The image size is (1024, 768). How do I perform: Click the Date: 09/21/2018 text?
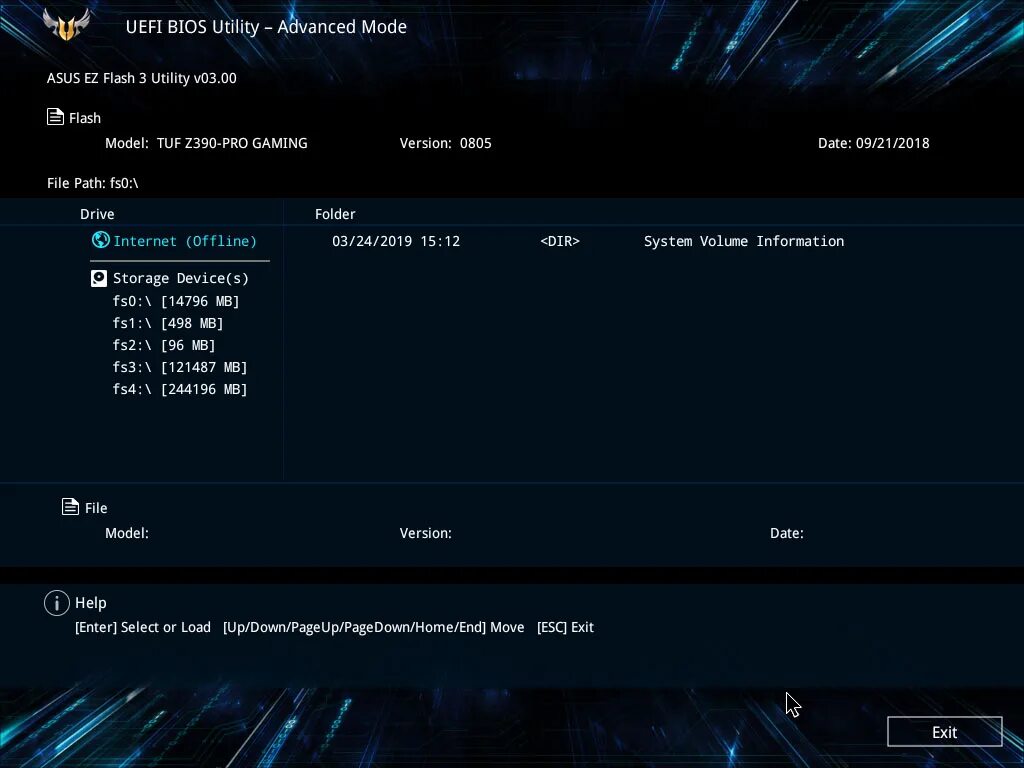tap(874, 143)
